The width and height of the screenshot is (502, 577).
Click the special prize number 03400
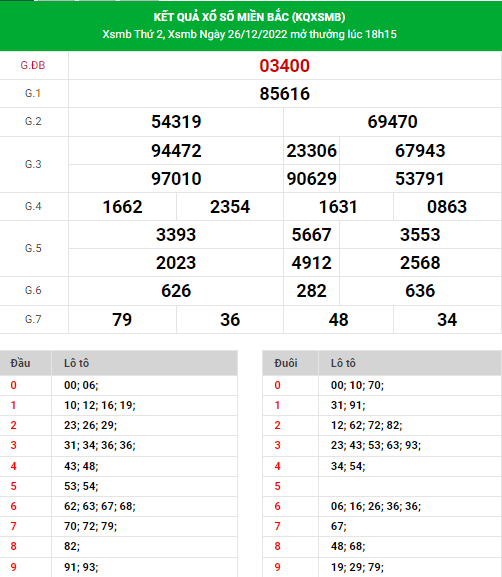(x=284, y=66)
